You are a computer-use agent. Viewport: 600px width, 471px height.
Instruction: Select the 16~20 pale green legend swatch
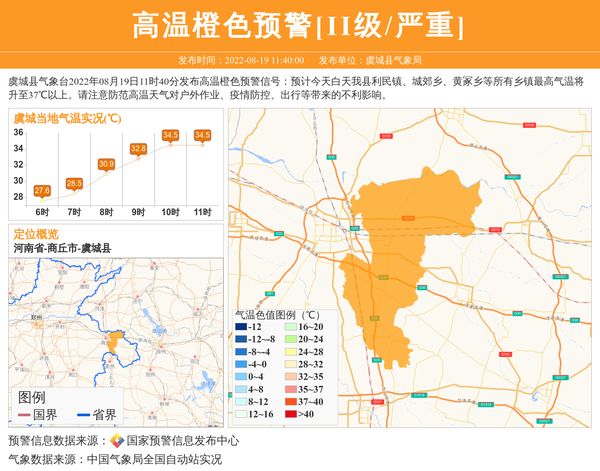pyautogui.click(x=291, y=327)
